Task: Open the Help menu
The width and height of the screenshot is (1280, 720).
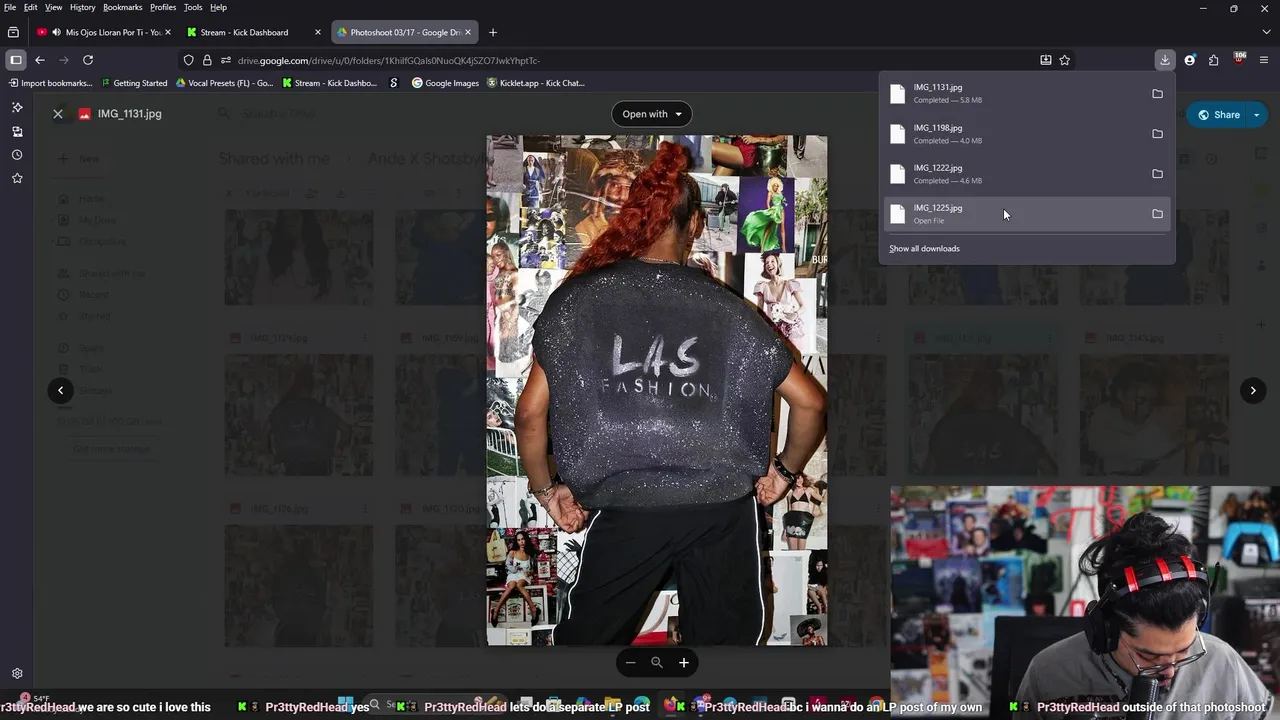Action: coord(218,7)
